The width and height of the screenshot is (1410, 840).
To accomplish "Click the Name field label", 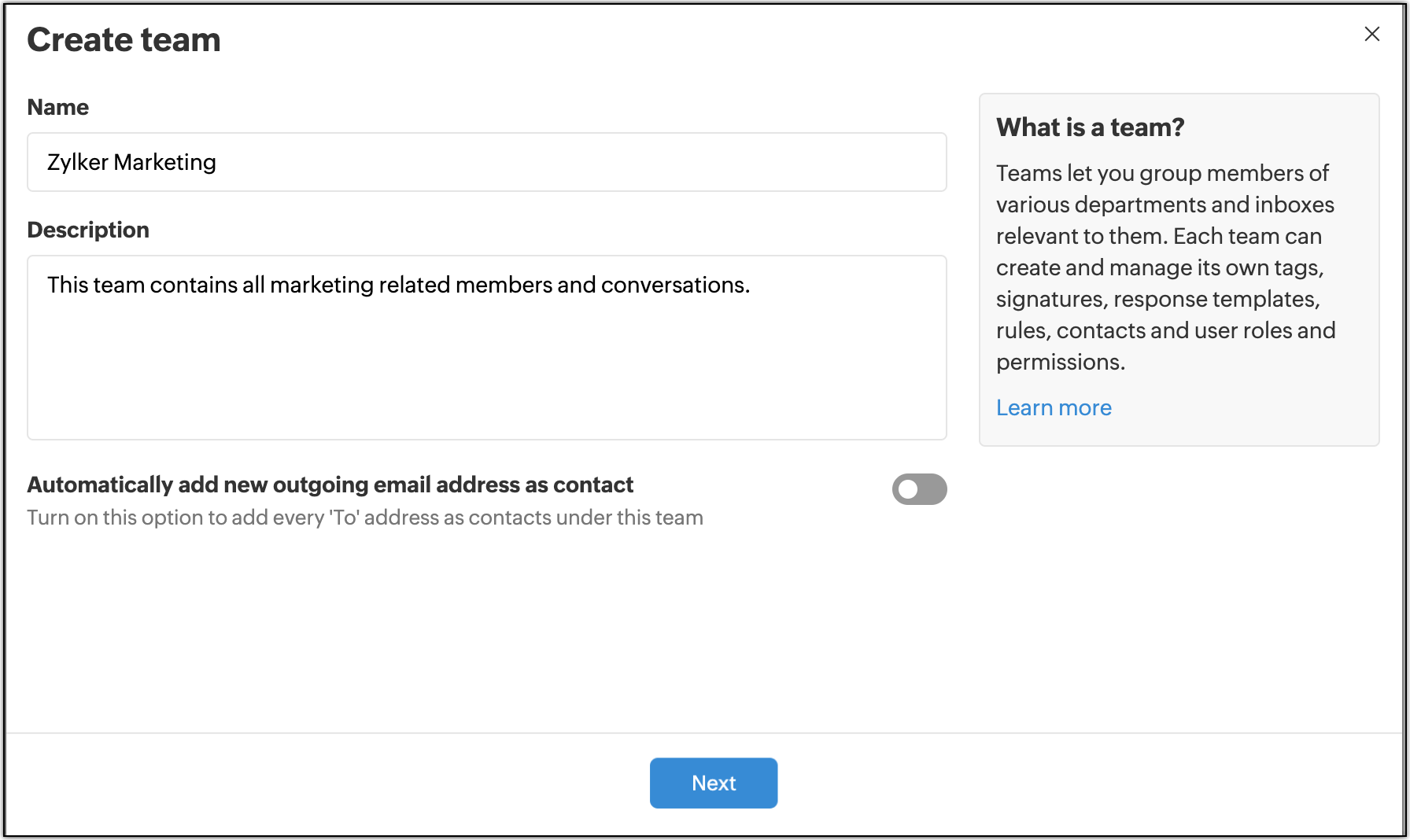I will [x=57, y=107].
